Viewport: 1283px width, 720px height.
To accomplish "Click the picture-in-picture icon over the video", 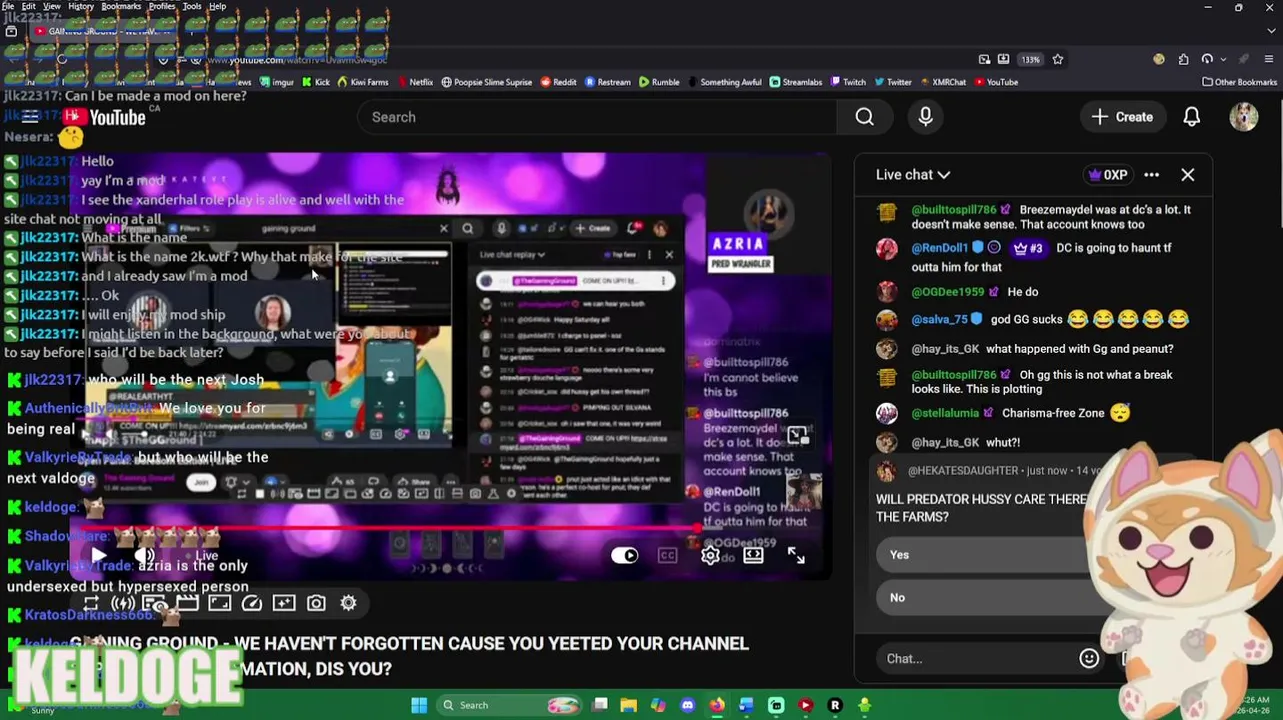I will click(x=797, y=435).
